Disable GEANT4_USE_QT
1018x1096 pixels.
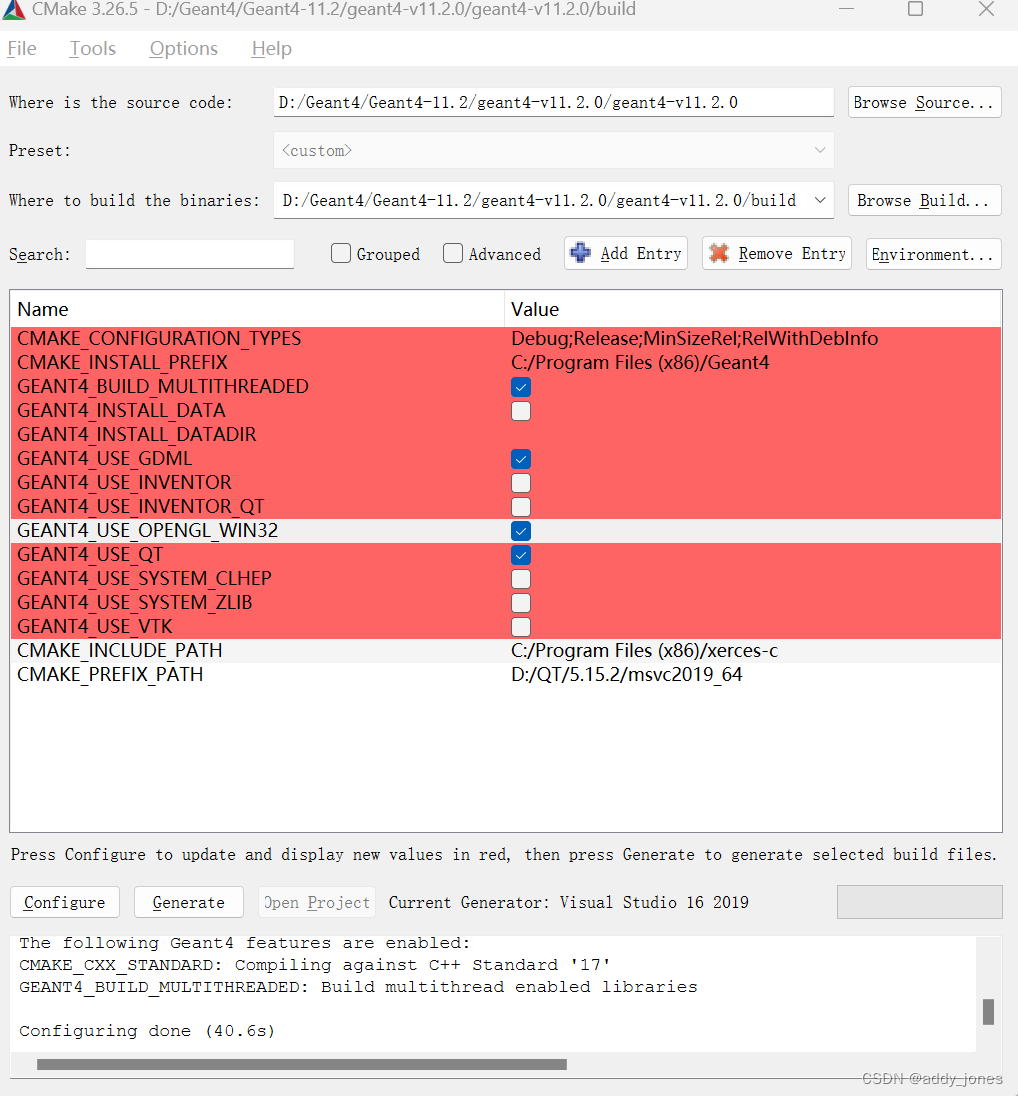[520, 555]
